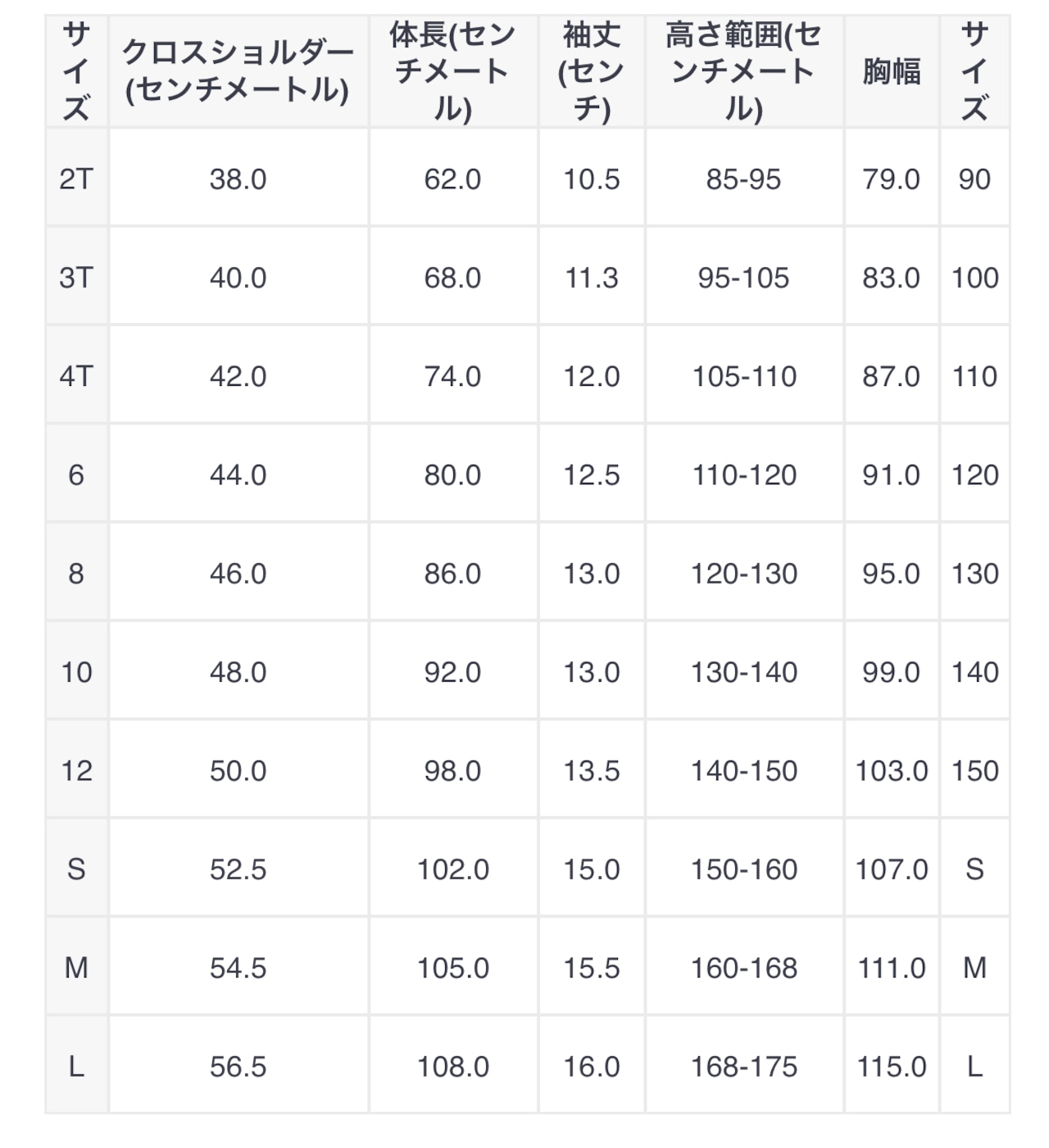
Task: Select the 高さ範囲(センチメートル) header
Action: coord(744,71)
